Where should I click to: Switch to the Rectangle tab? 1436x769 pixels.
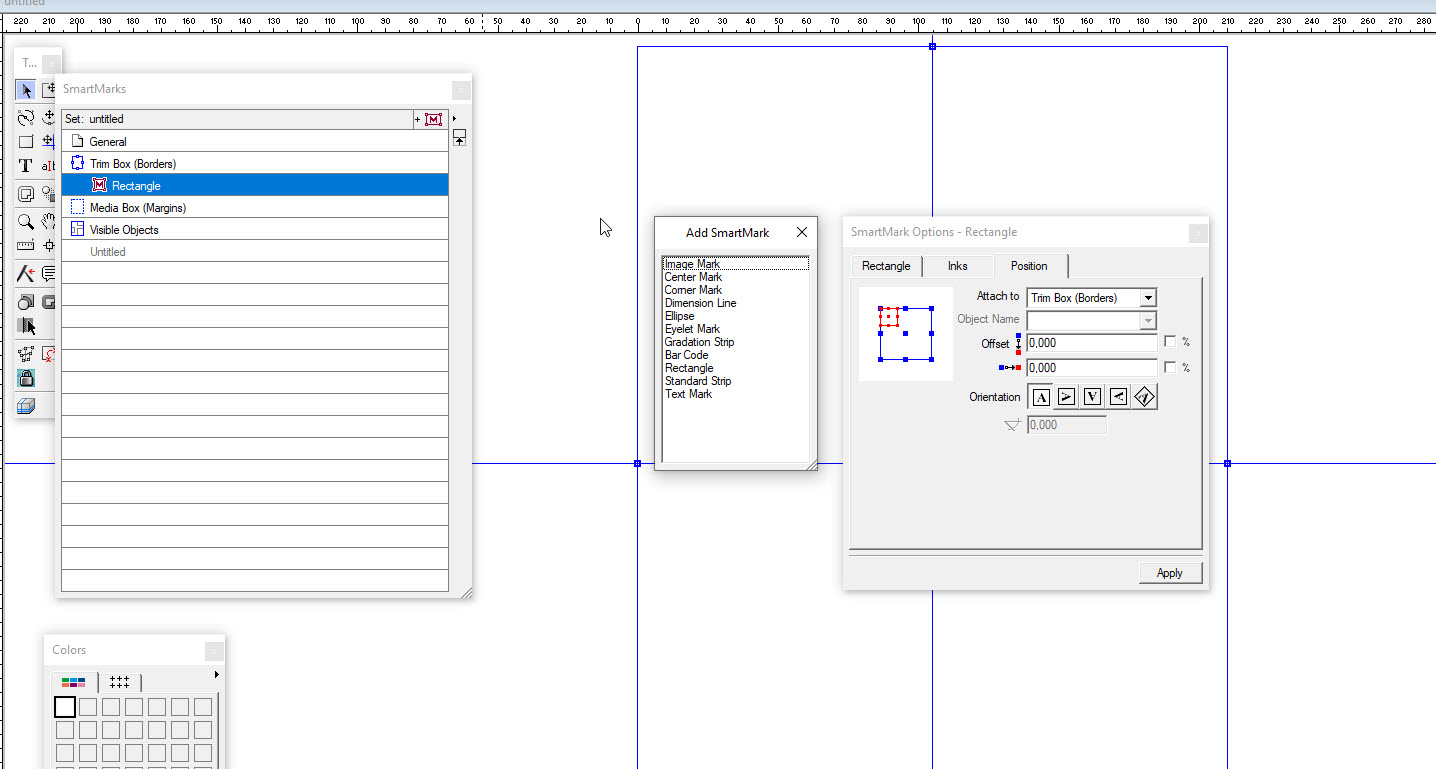point(886,266)
